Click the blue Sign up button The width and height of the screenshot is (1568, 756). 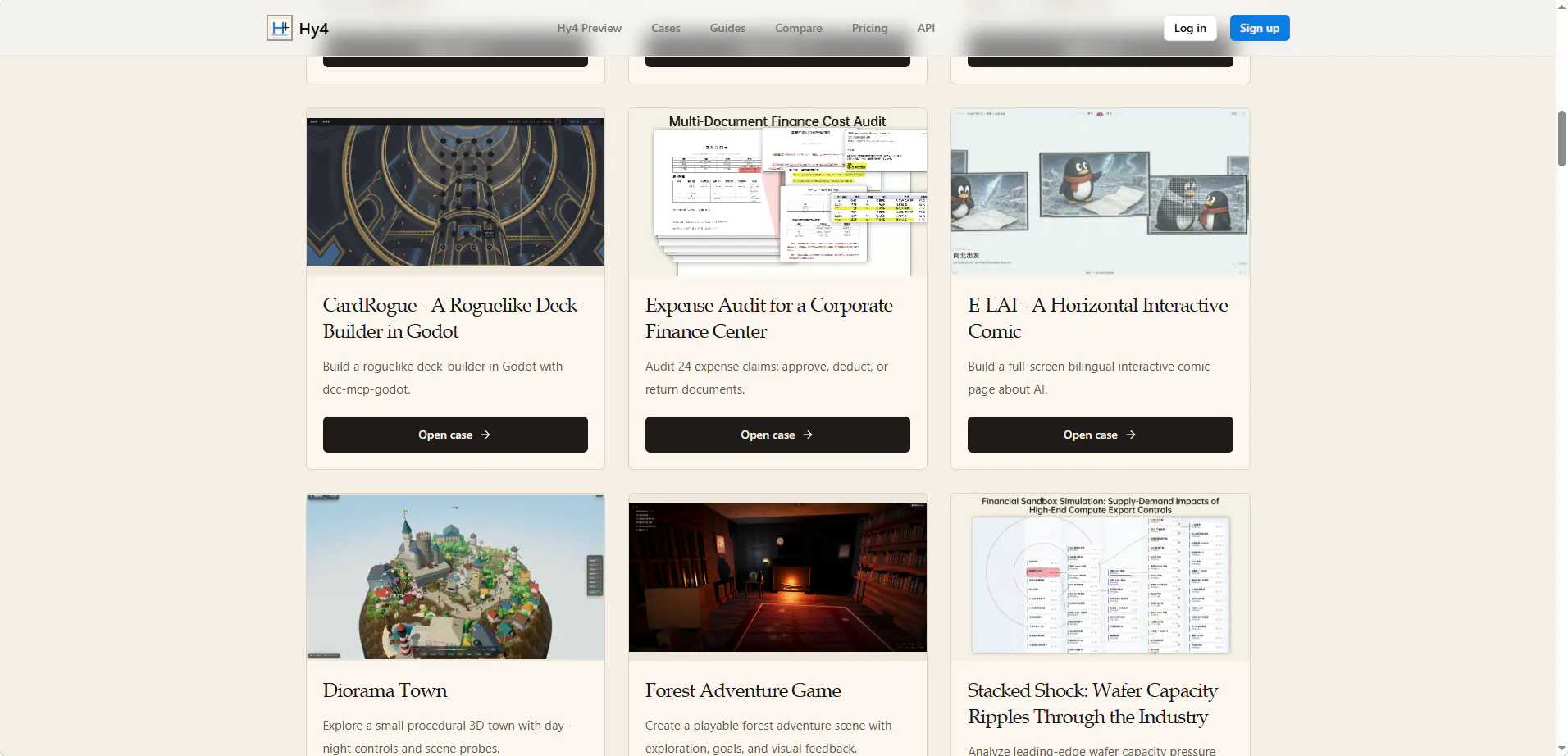coord(1260,28)
